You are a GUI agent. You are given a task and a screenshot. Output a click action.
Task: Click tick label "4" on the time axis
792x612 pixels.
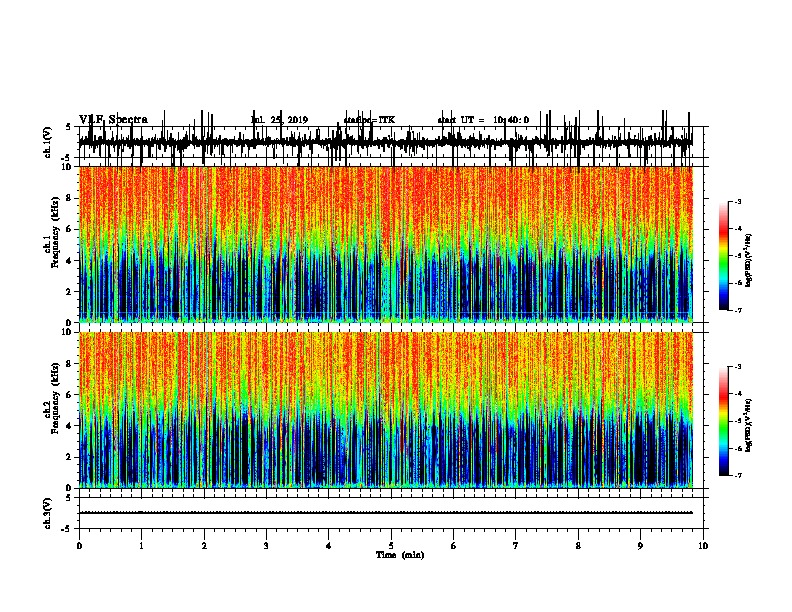[329, 546]
